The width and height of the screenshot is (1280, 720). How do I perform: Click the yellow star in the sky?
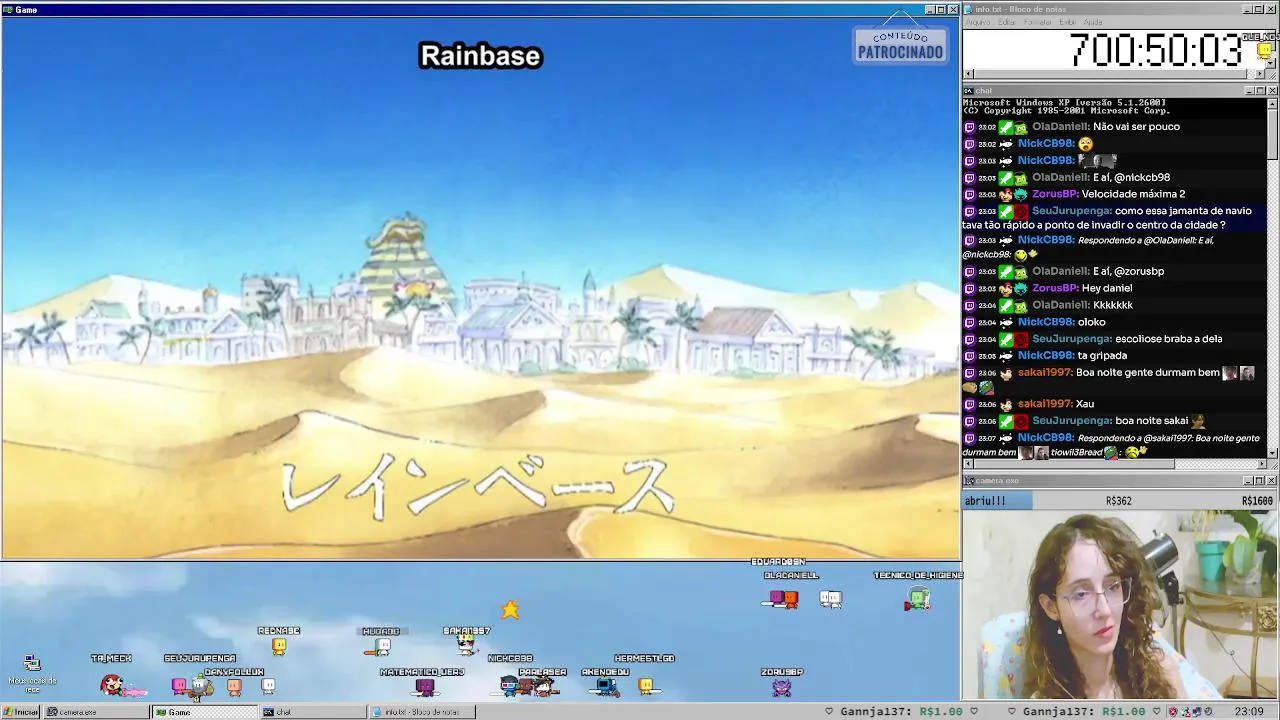click(x=511, y=609)
